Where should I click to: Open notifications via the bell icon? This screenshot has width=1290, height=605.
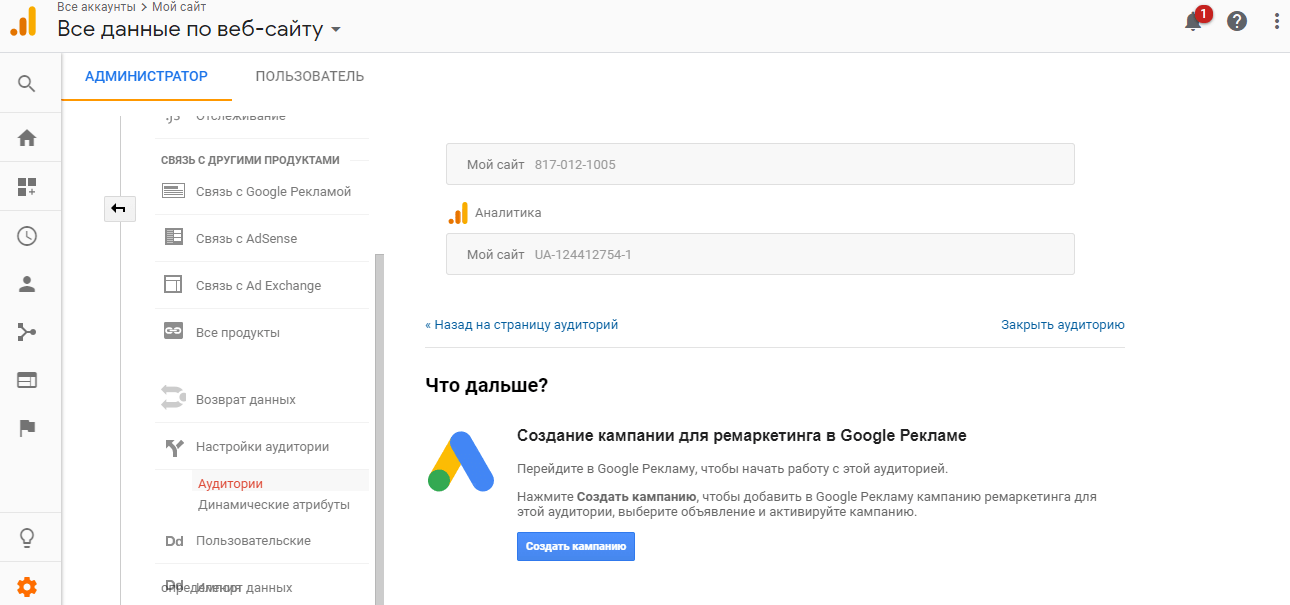tap(1193, 20)
